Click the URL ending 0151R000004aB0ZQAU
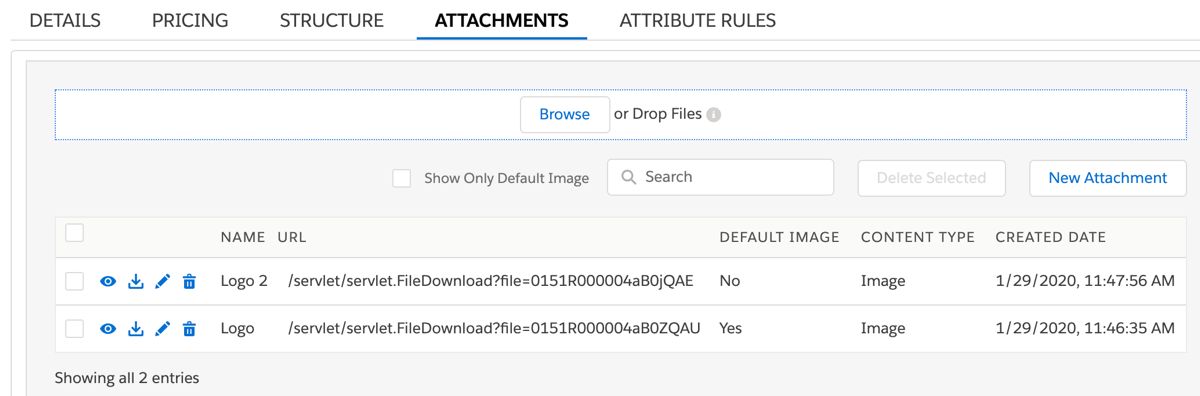The width and height of the screenshot is (1200, 396). pyautogui.click(x=494, y=329)
